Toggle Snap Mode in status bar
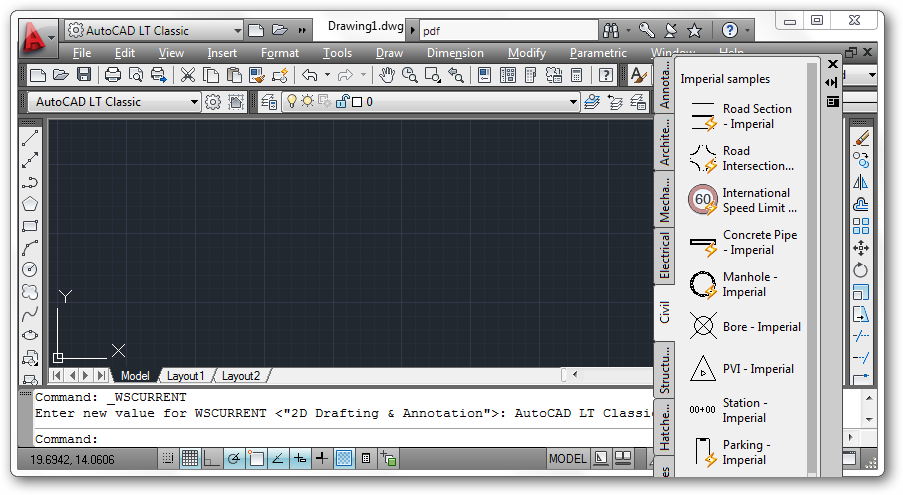 [x=168, y=458]
